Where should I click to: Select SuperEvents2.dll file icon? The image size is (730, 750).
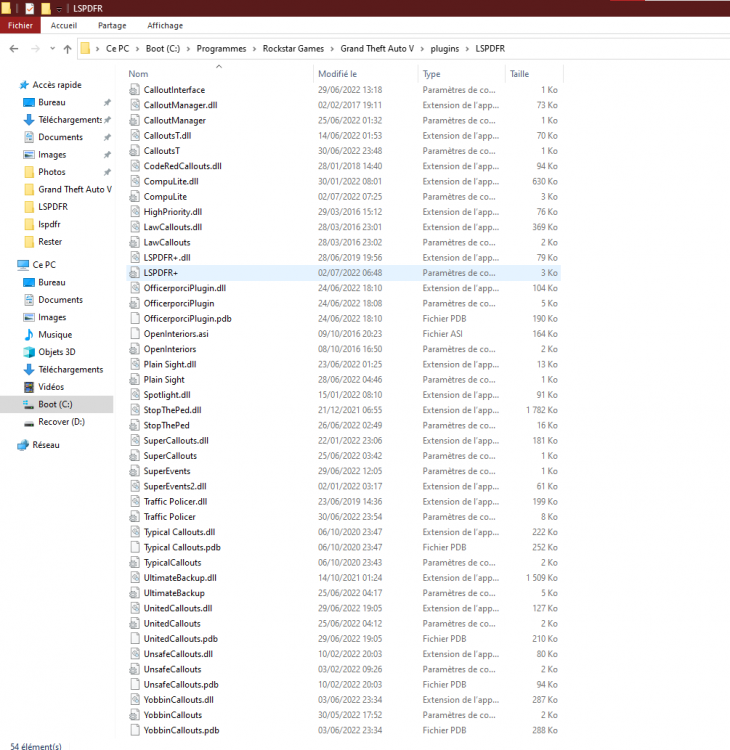135,486
